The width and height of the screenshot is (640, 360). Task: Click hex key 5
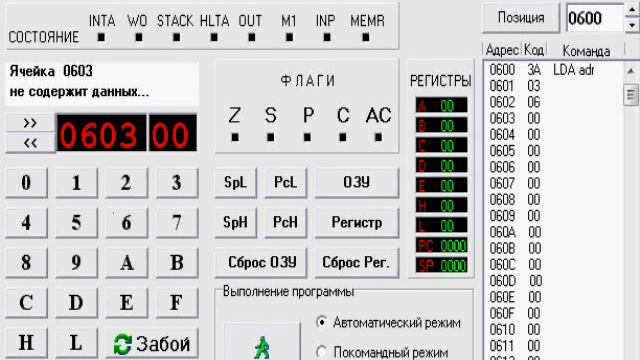pyautogui.click(x=76, y=222)
